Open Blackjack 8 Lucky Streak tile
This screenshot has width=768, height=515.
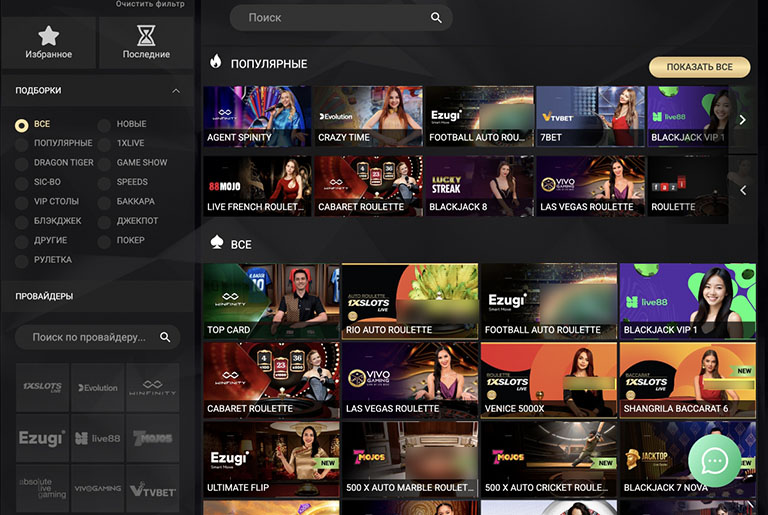point(480,186)
